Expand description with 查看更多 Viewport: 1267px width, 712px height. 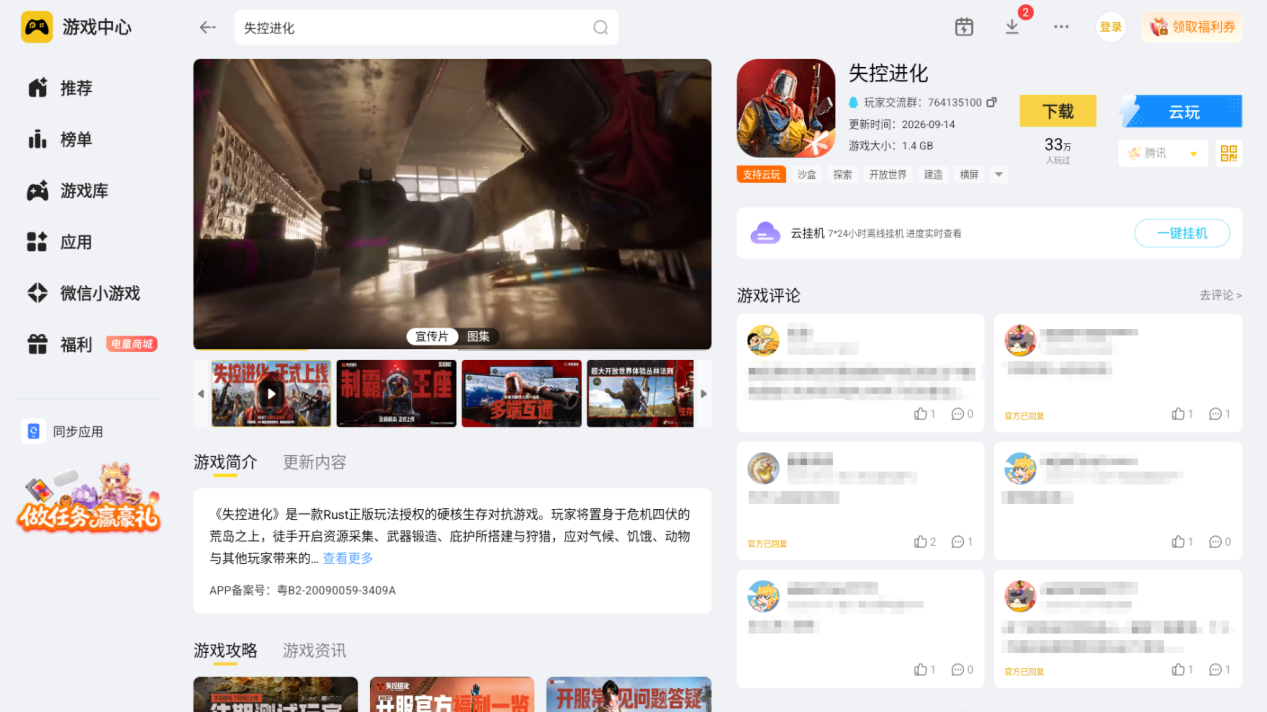tap(347, 558)
